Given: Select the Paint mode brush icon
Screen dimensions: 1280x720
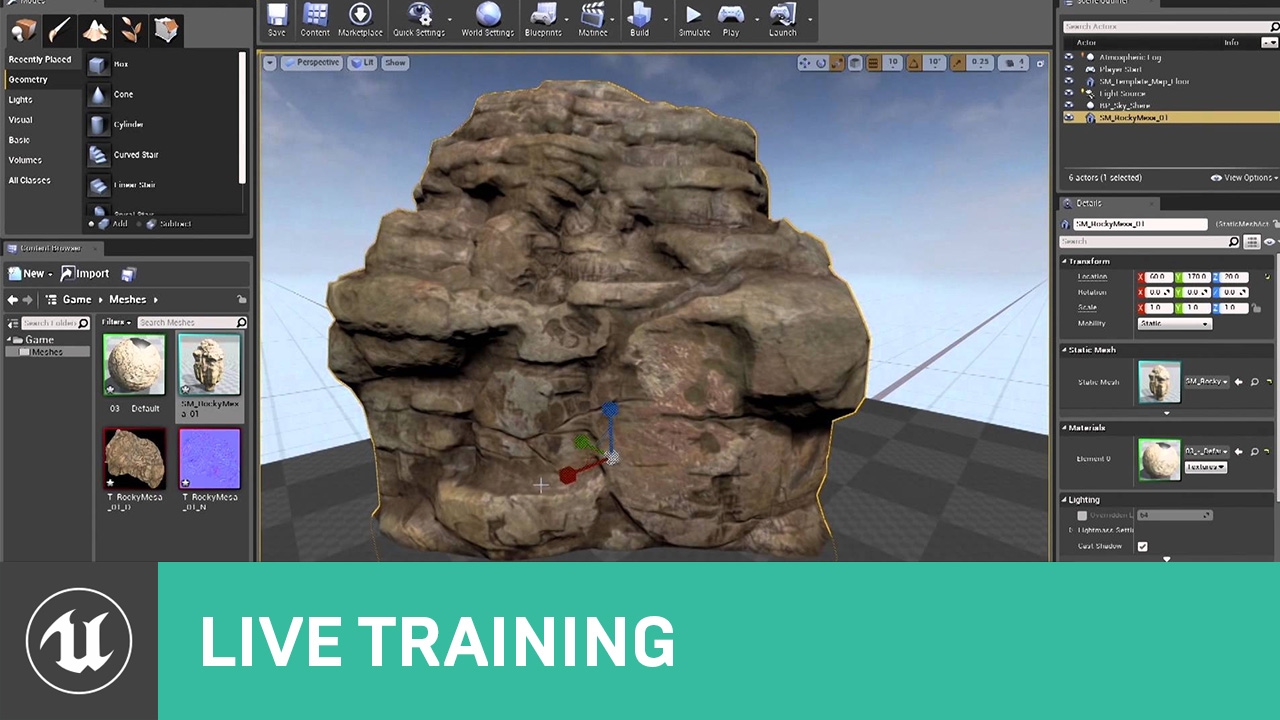Looking at the screenshot, I should point(60,30).
